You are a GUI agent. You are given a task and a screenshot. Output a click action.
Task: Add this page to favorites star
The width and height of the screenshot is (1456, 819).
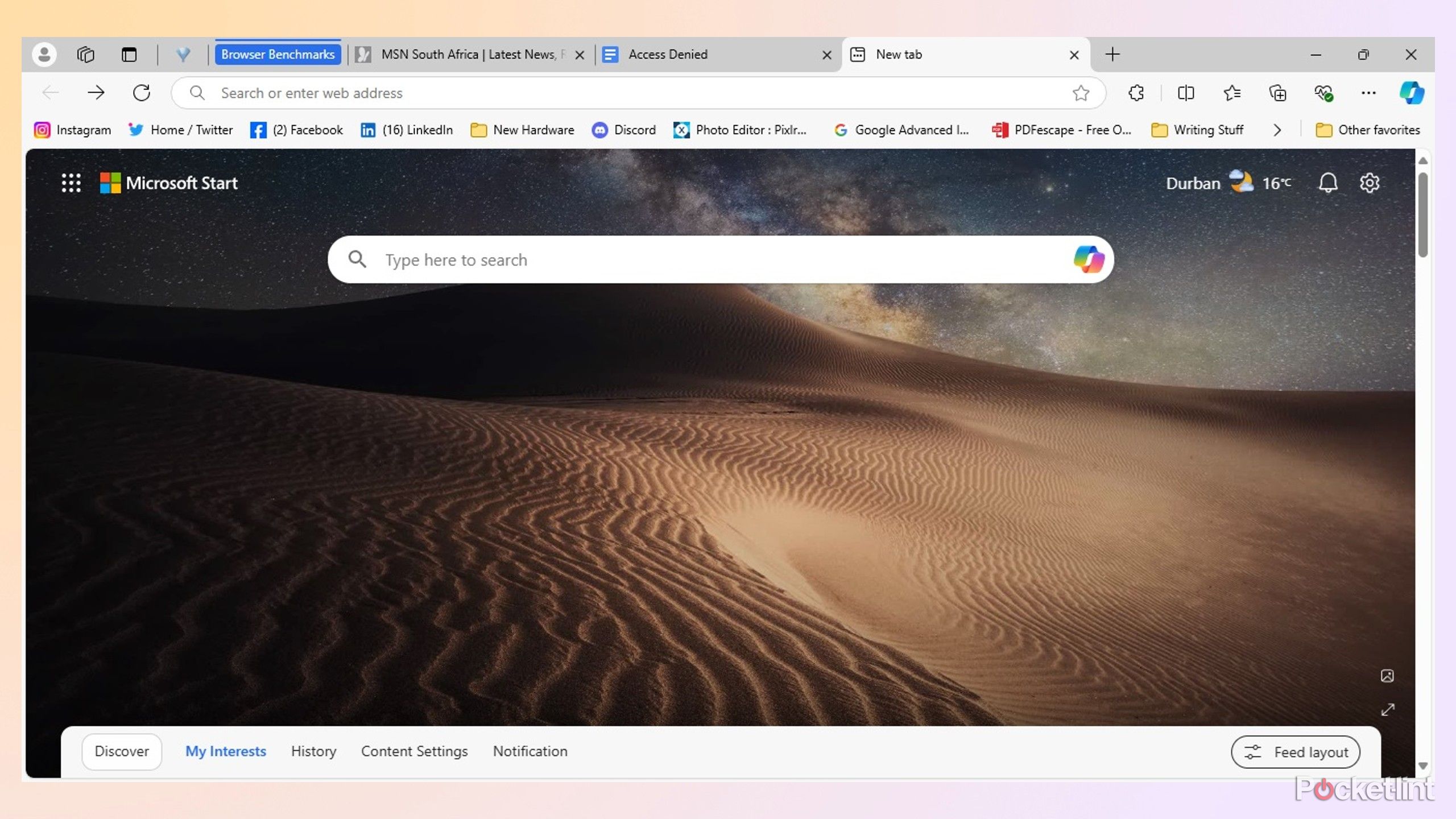(x=1081, y=93)
